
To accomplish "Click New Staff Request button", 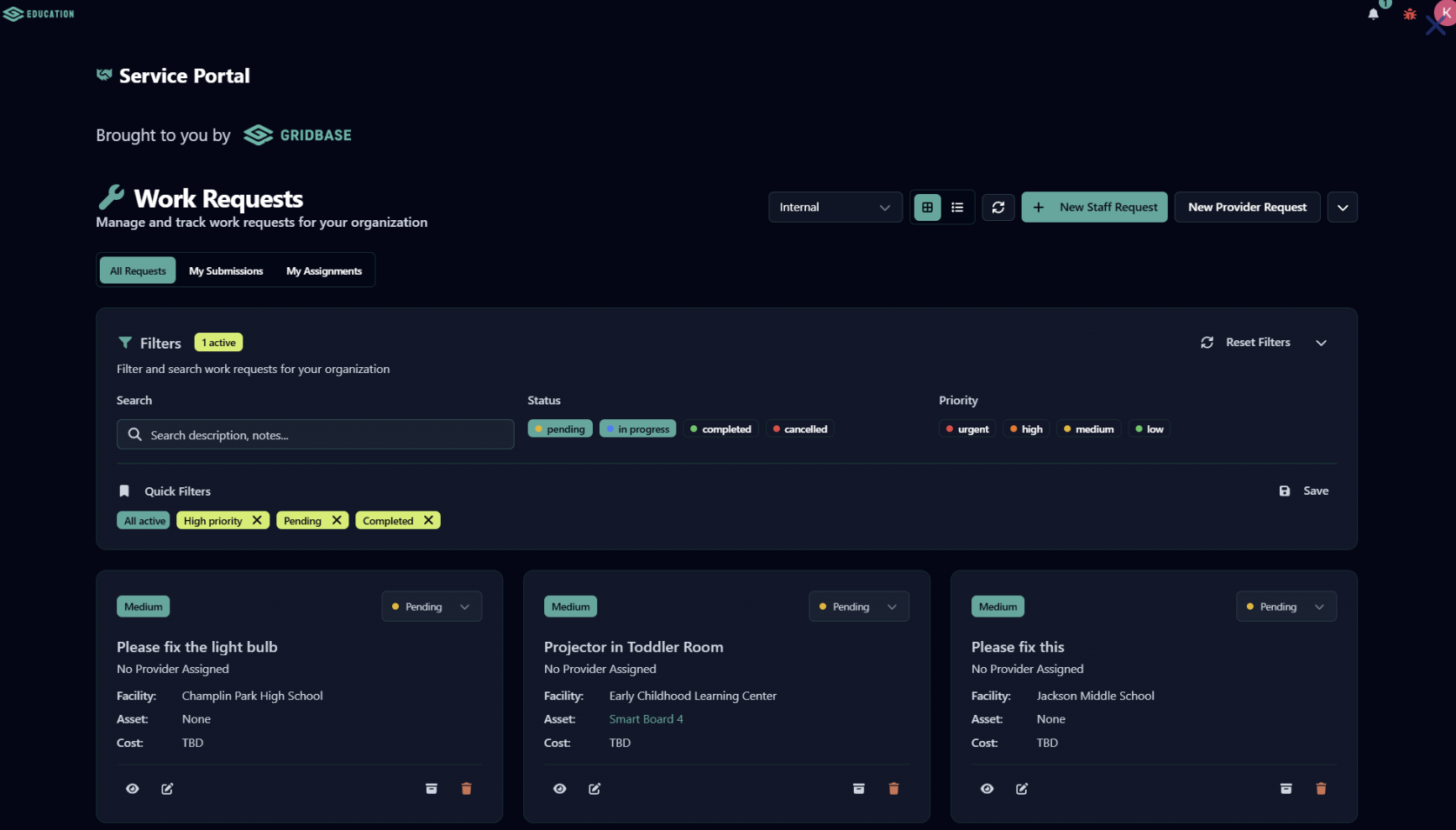I will [1094, 207].
